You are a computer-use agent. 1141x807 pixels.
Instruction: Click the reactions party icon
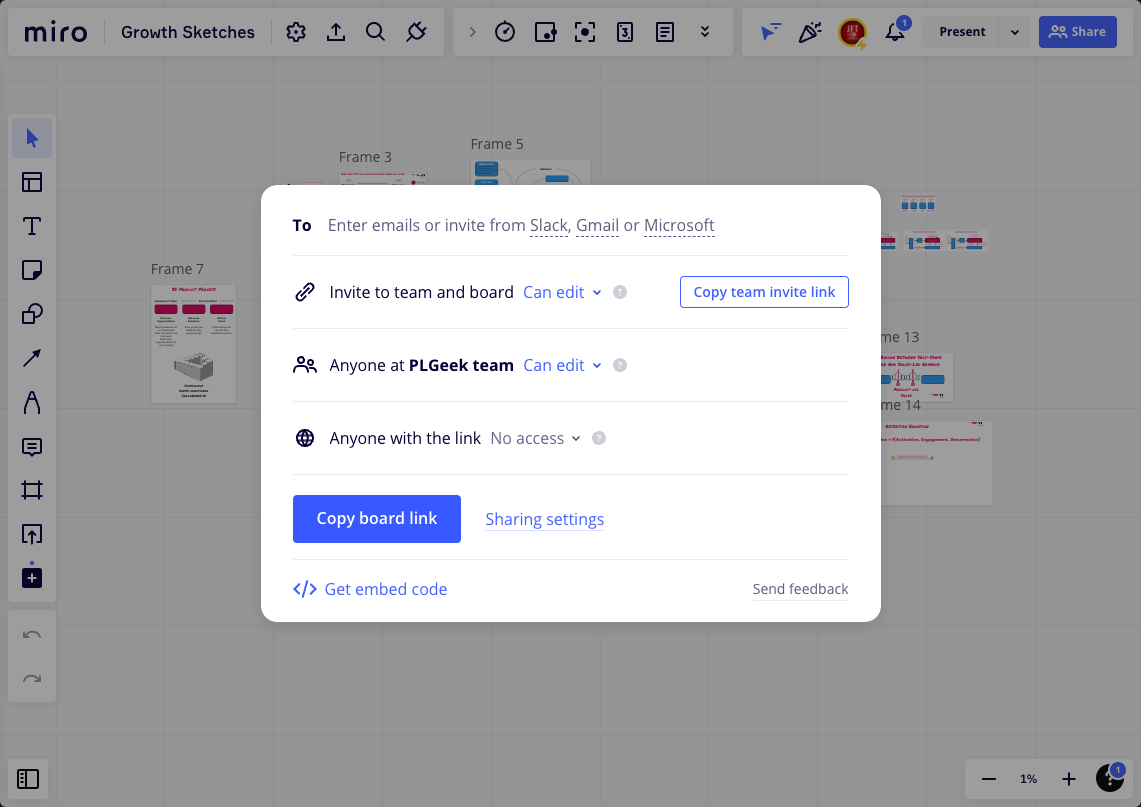pos(810,32)
